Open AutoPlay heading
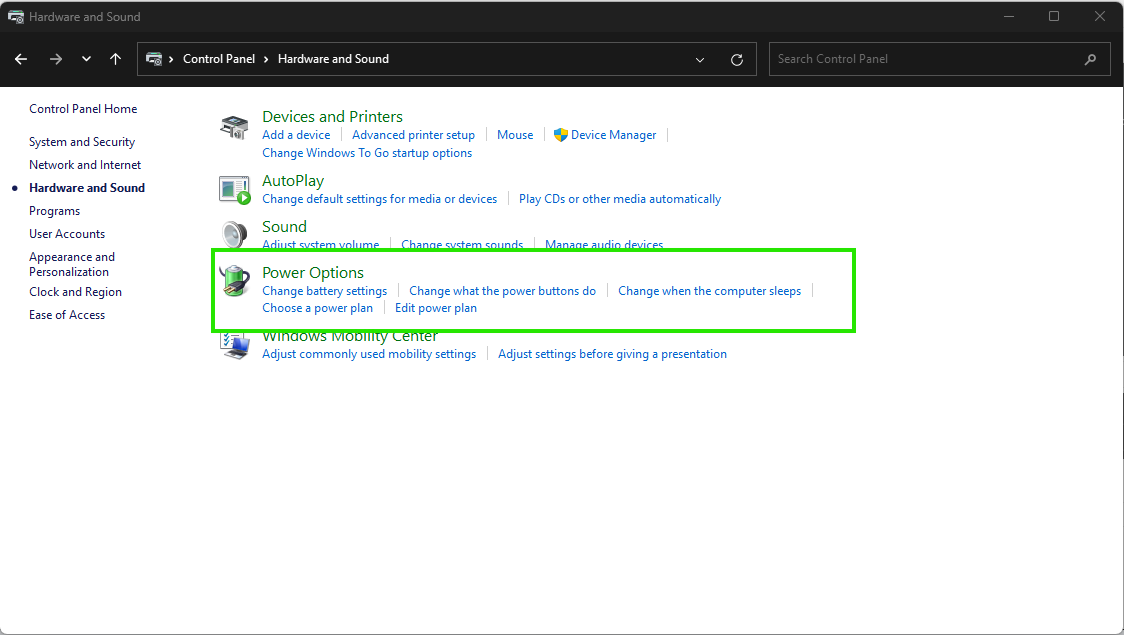 [x=292, y=181]
